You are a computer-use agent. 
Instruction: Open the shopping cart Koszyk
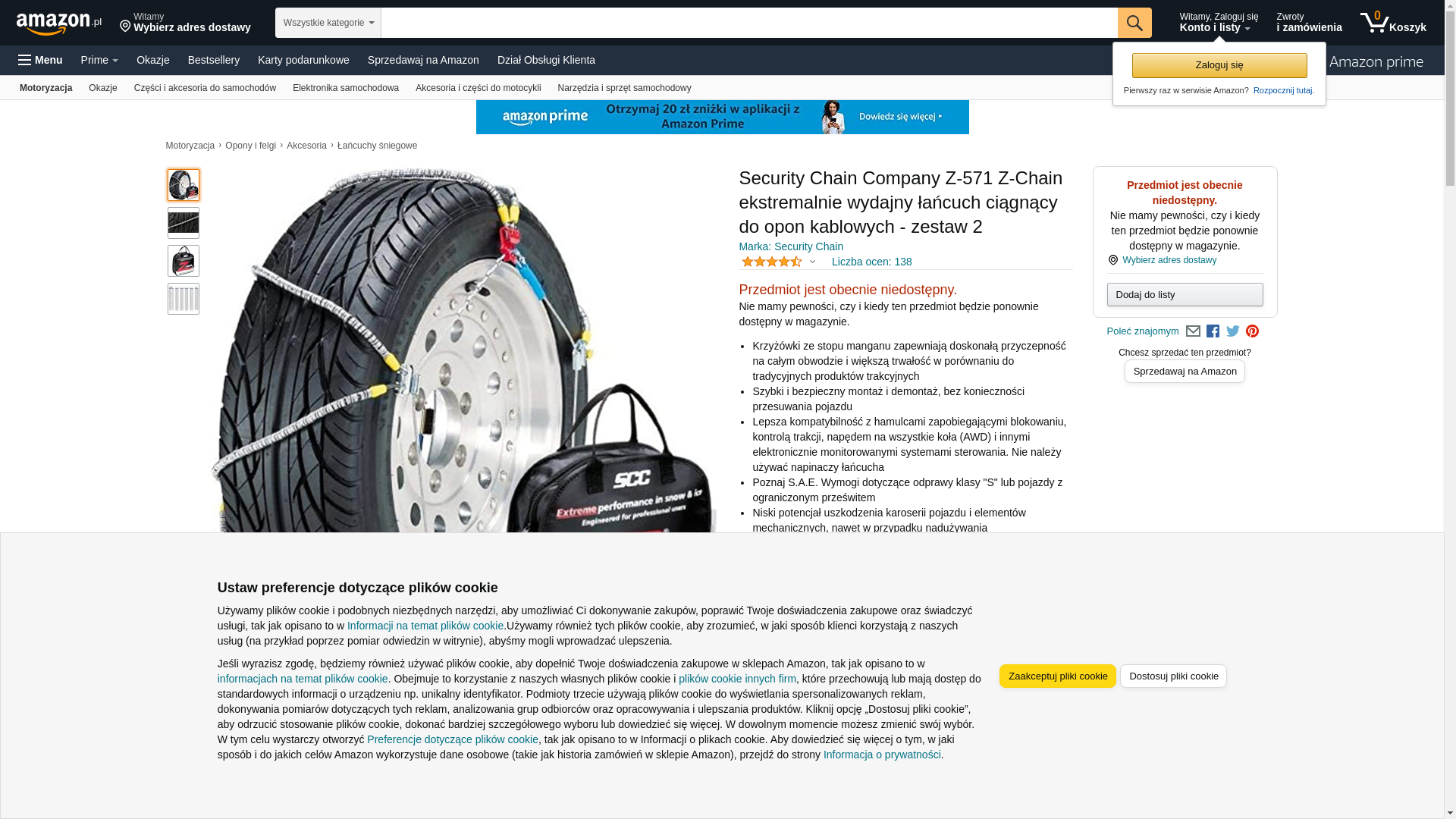click(x=1393, y=23)
